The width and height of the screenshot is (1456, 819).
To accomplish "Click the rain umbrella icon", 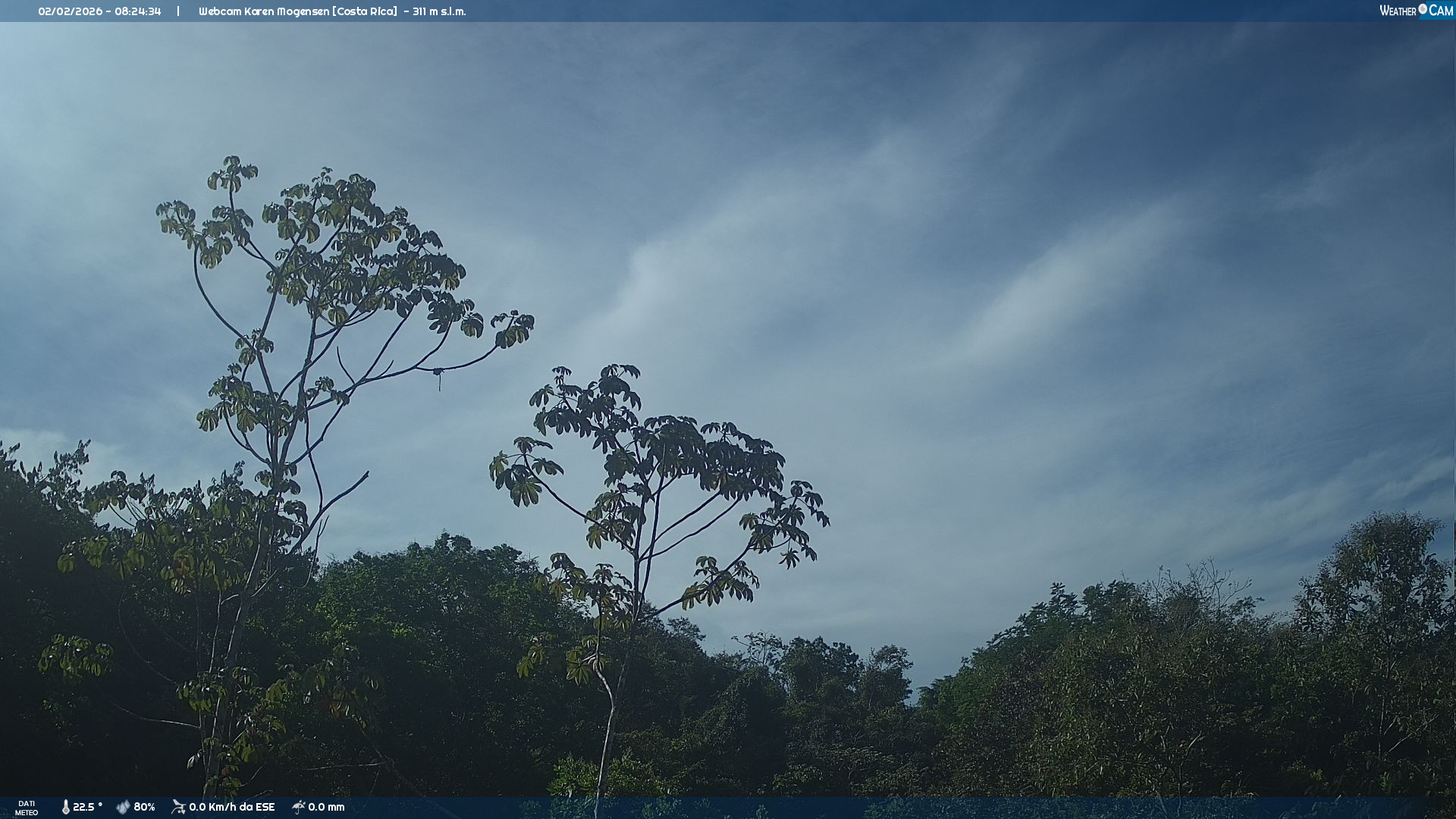I will tap(298, 807).
